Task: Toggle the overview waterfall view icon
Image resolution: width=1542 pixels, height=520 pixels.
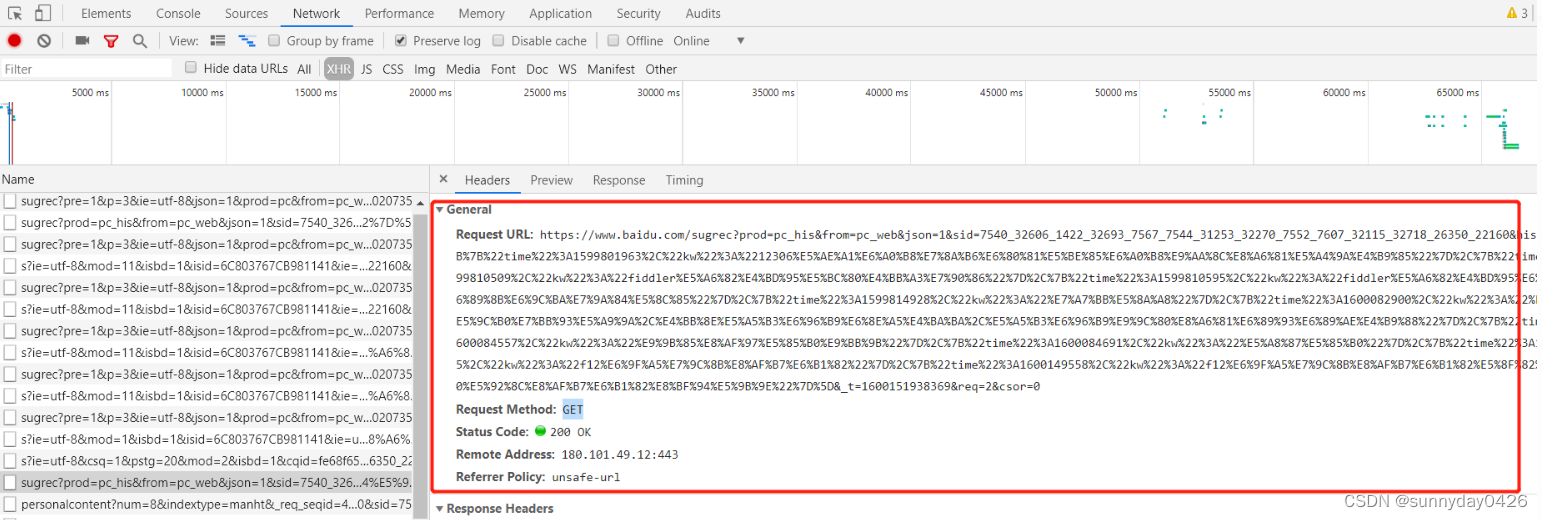Action: point(247,41)
